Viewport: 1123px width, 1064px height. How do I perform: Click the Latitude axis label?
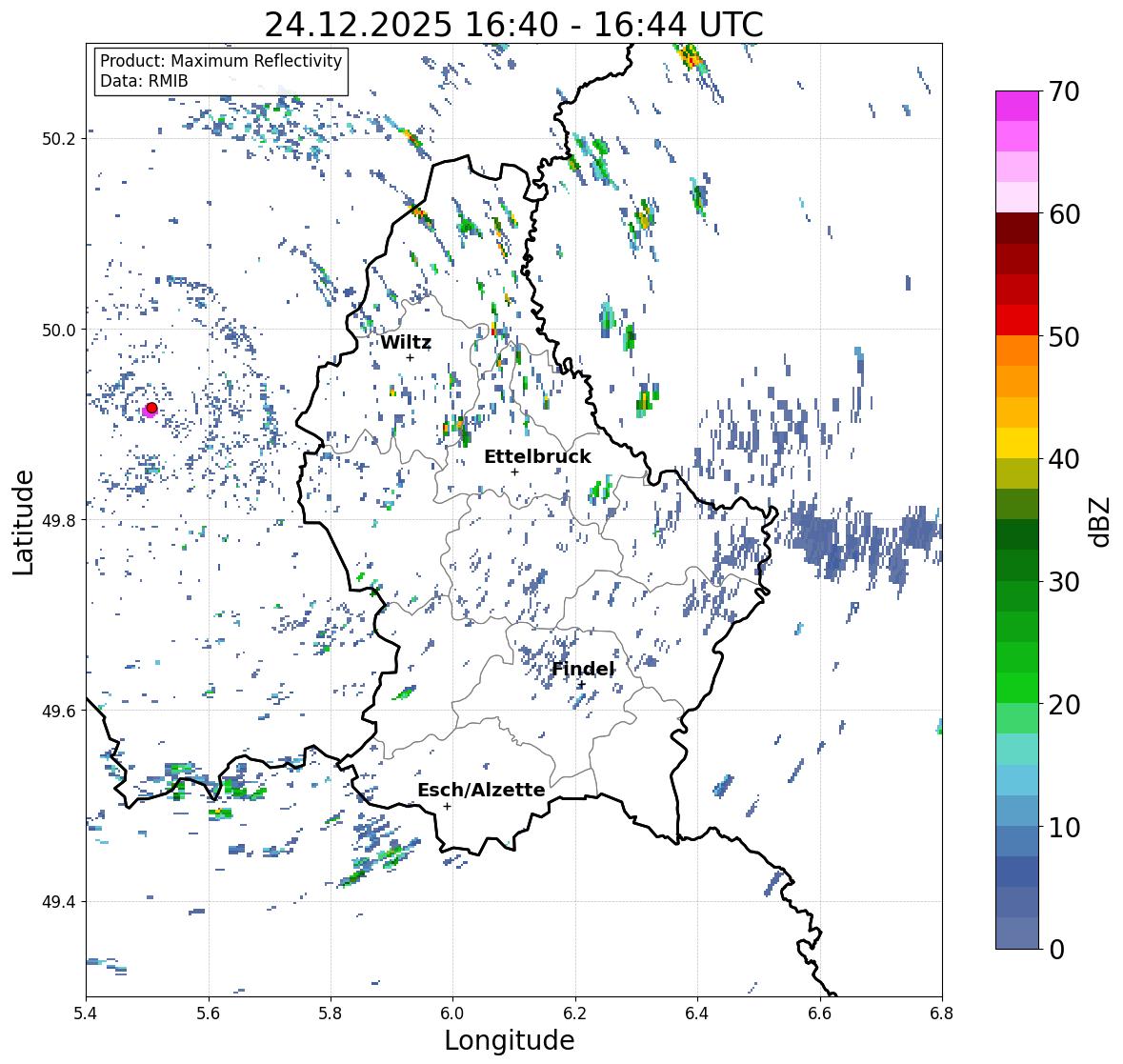point(23,522)
